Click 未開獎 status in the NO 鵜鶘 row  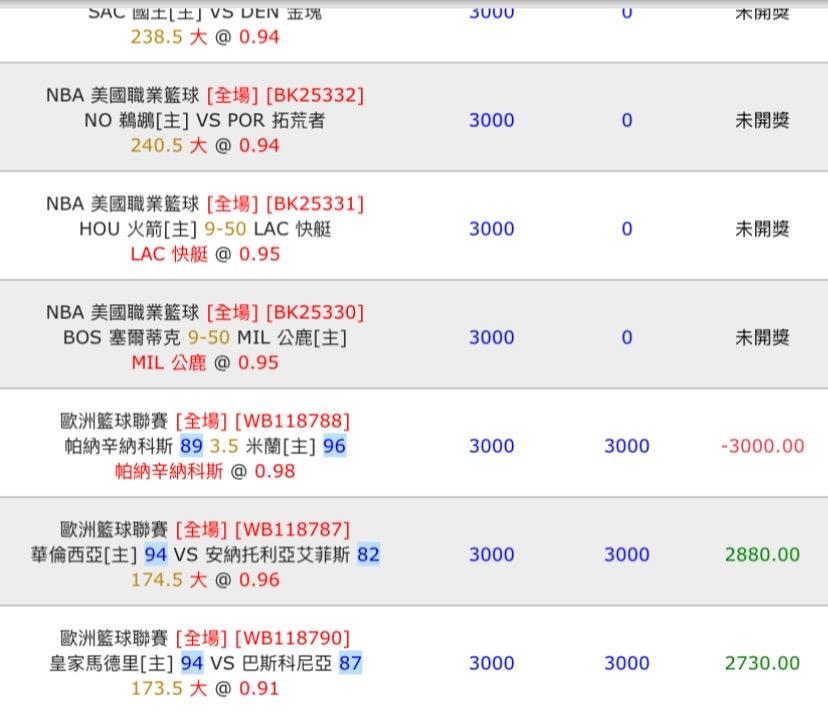[762, 120]
